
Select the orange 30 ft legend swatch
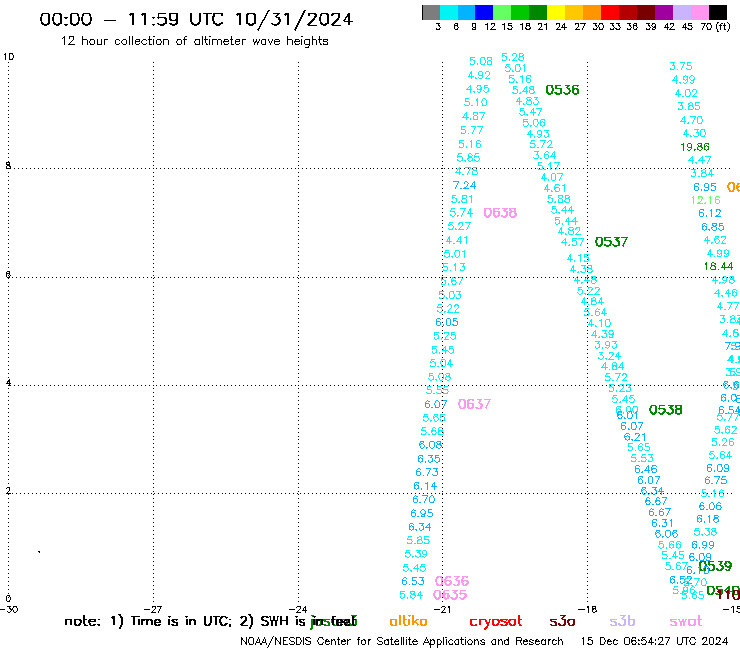click(592, 12)
